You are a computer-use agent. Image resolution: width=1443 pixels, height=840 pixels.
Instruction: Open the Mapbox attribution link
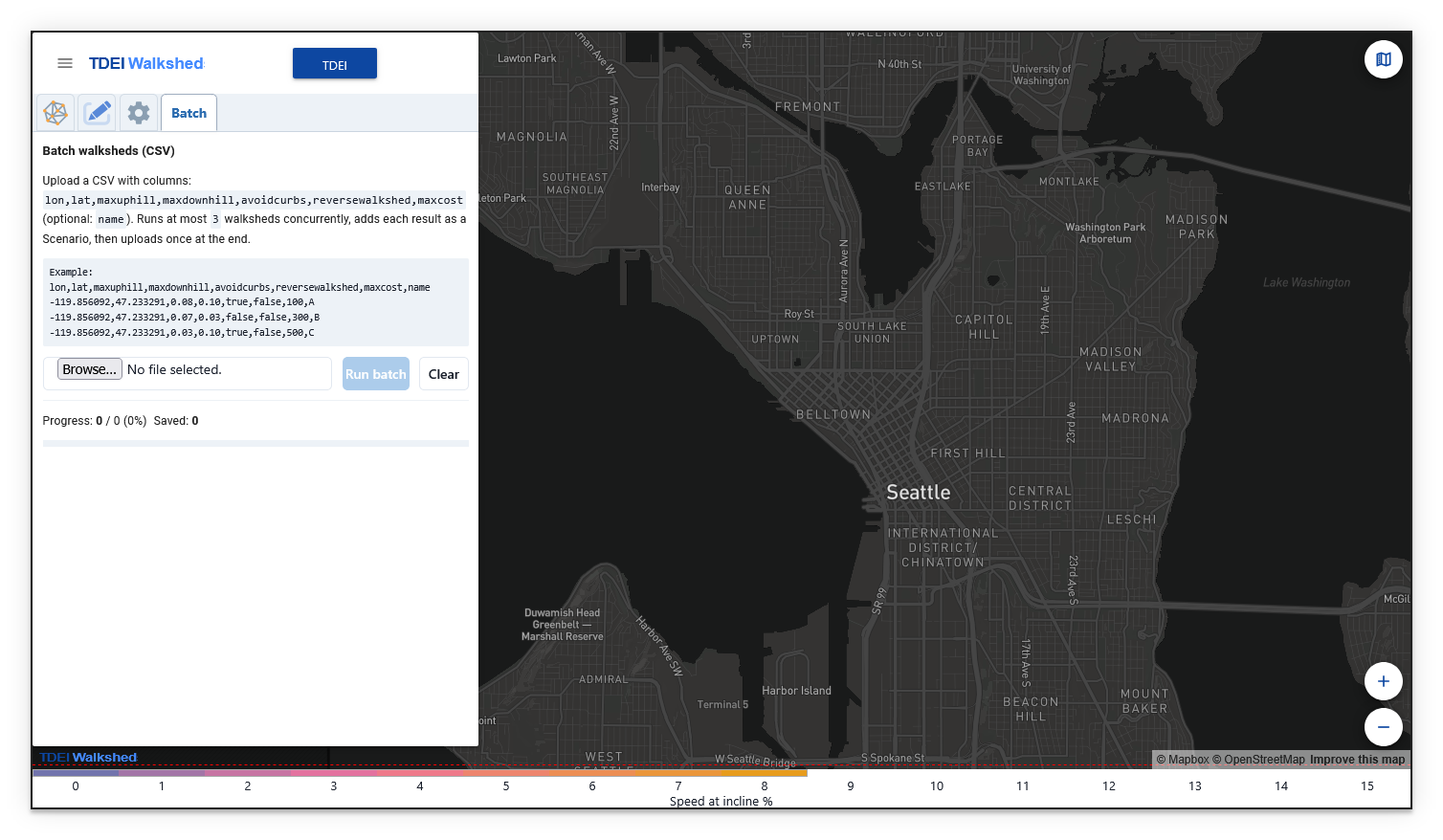pyautogui.click(x=1183, y=760)
